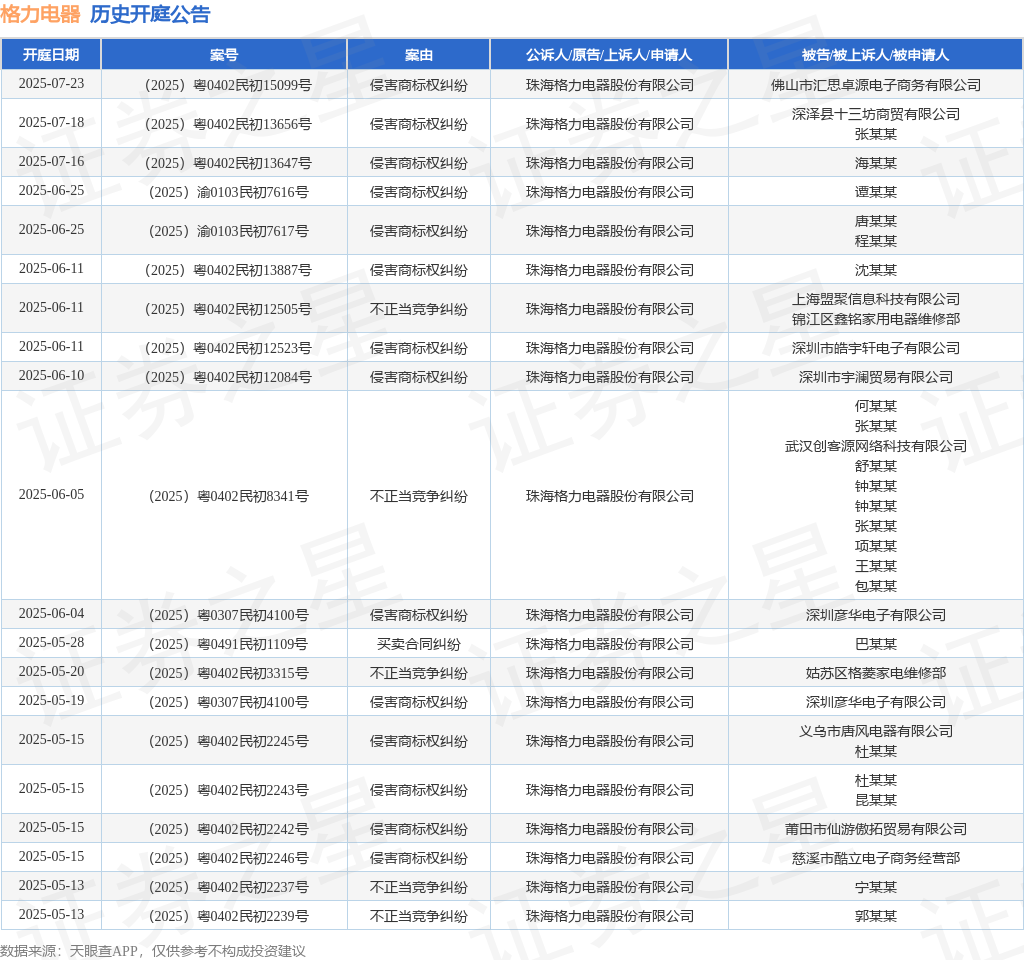The image size is (1024, 960).
Task: Click case number 粤0402民初15099号
Action: click(x=228, y=85)
